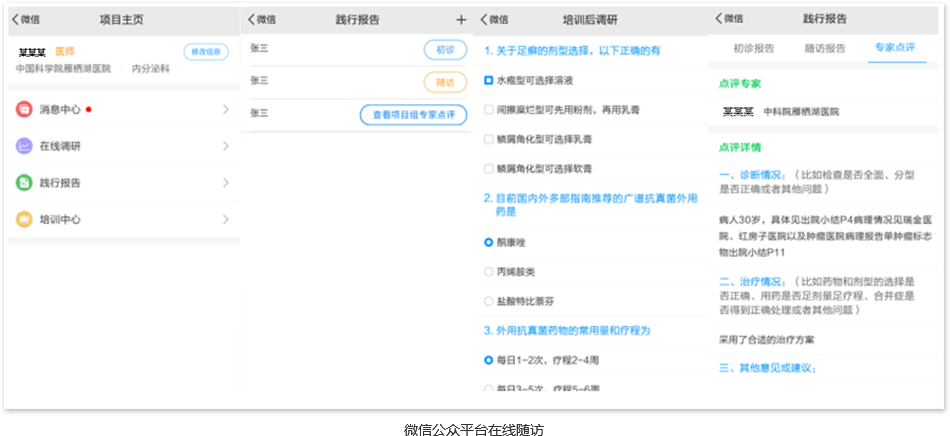The image size is (950, 436).
Task: Choose the 丙烯胺类 radio option
Action: click(488, 271)
